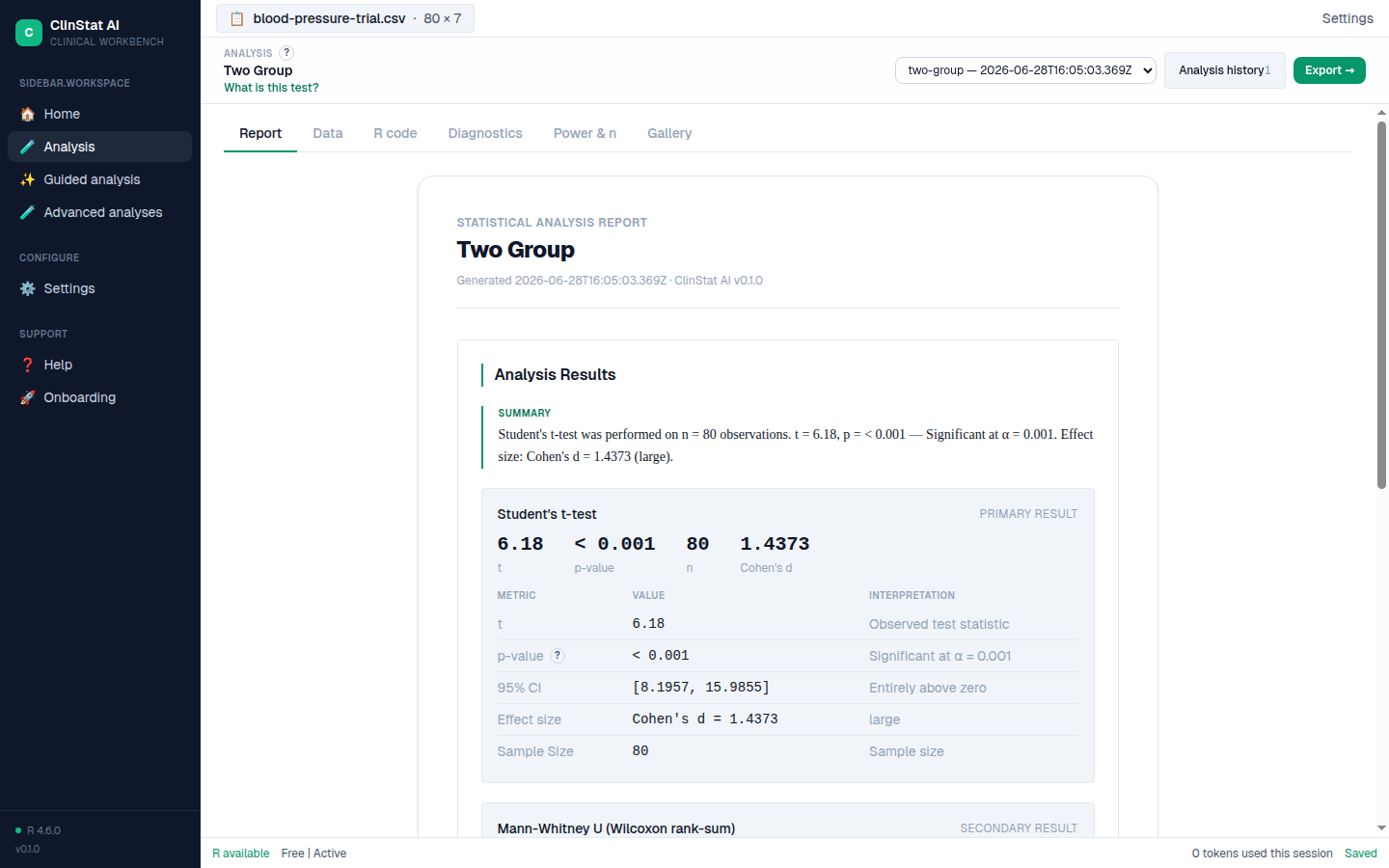Screen dimensions: 1389x868
Task: Click 'R 4.6.0' version text
Action: tap(43, 830)
